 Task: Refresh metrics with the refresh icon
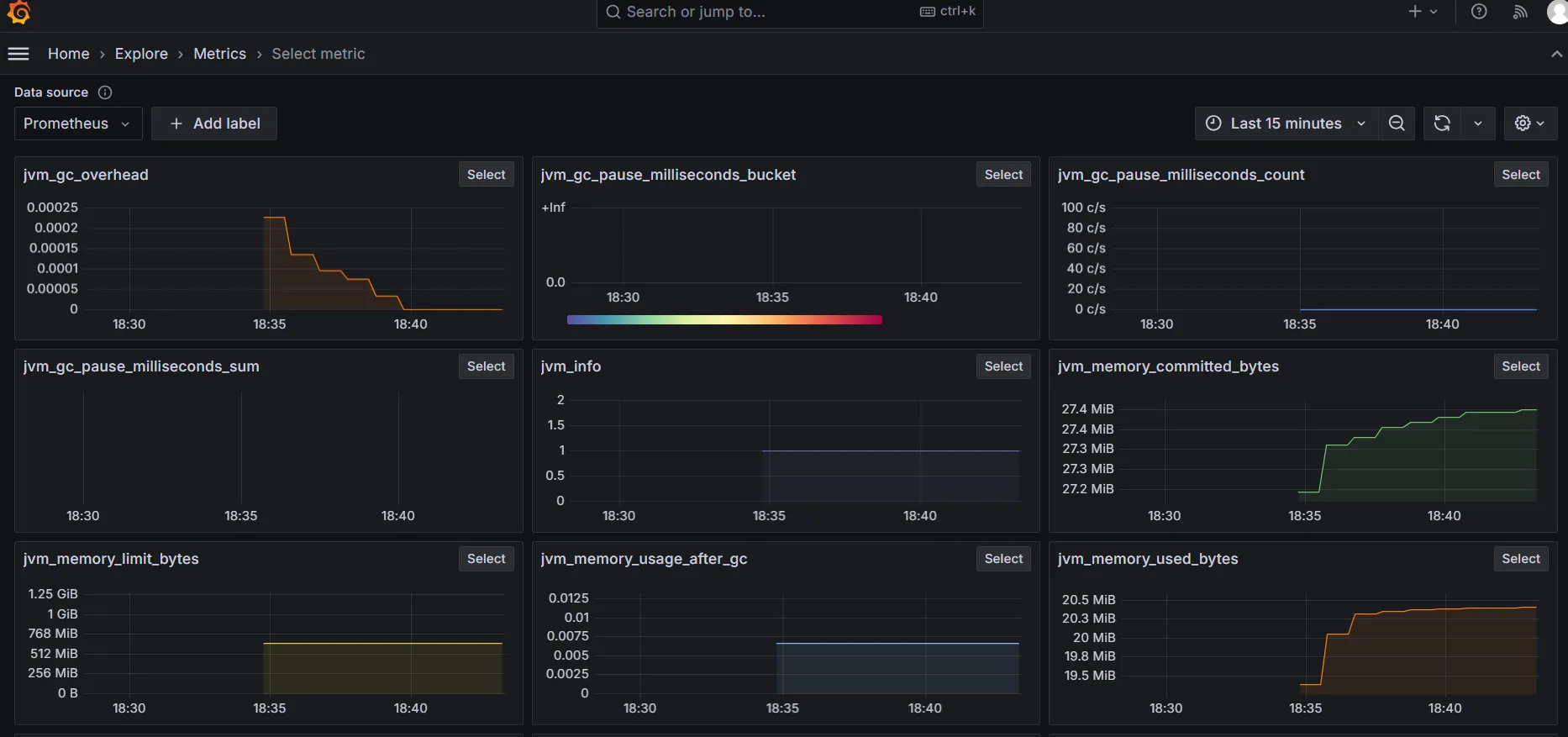click(x=1442, y=124)
